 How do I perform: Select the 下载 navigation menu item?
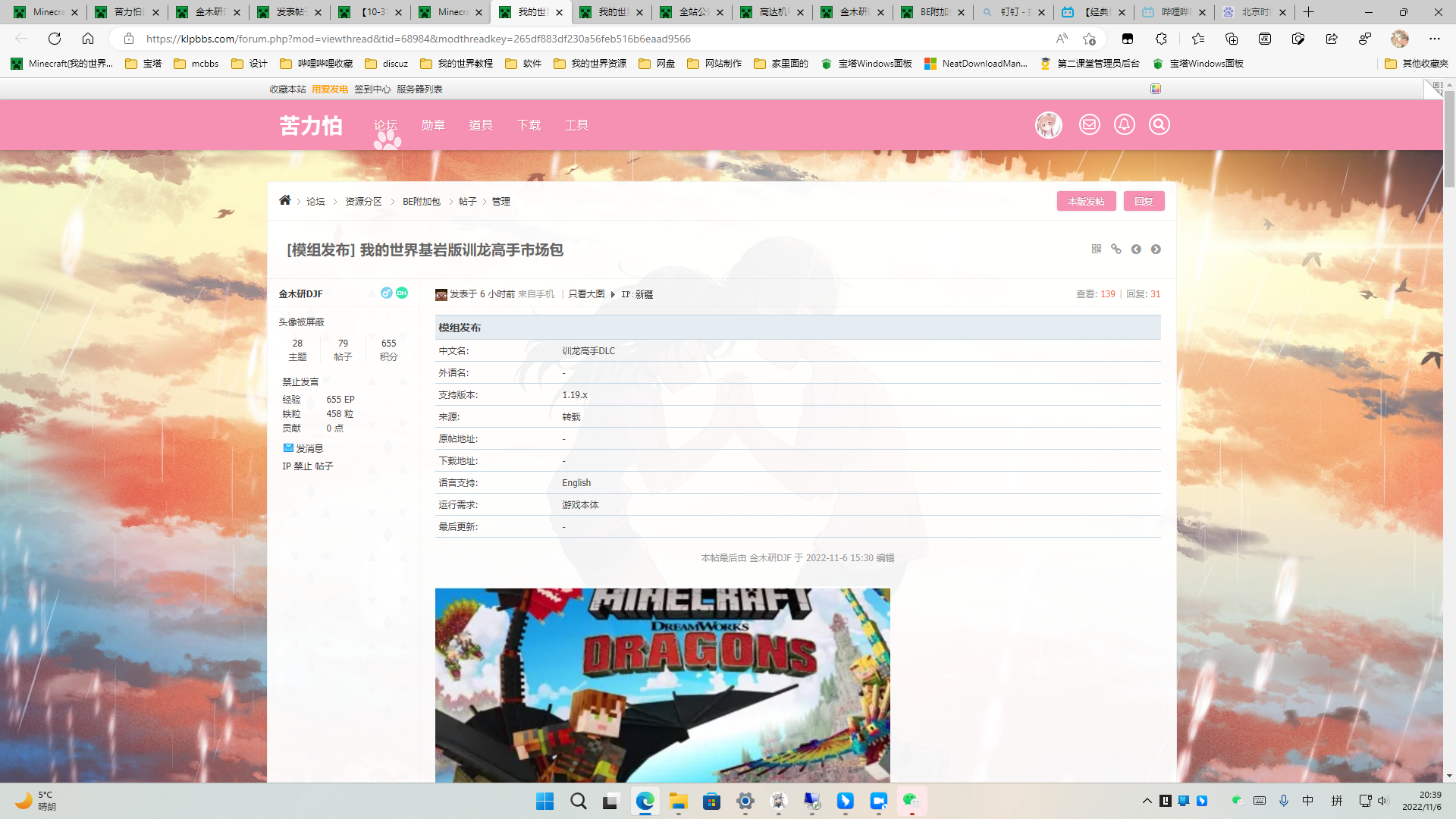tap(529, 125)
